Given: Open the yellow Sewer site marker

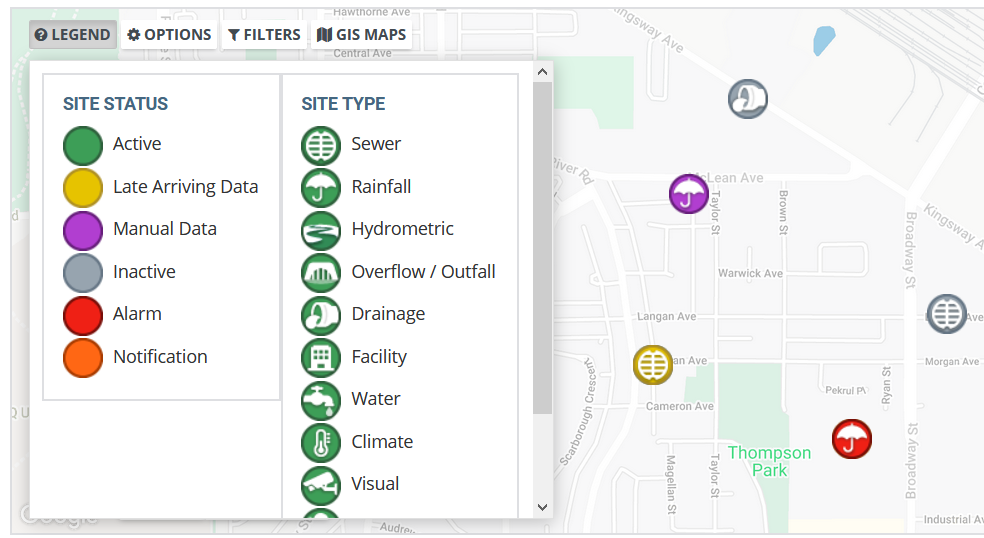Looking at the screenshot, I should click(653, 365).
